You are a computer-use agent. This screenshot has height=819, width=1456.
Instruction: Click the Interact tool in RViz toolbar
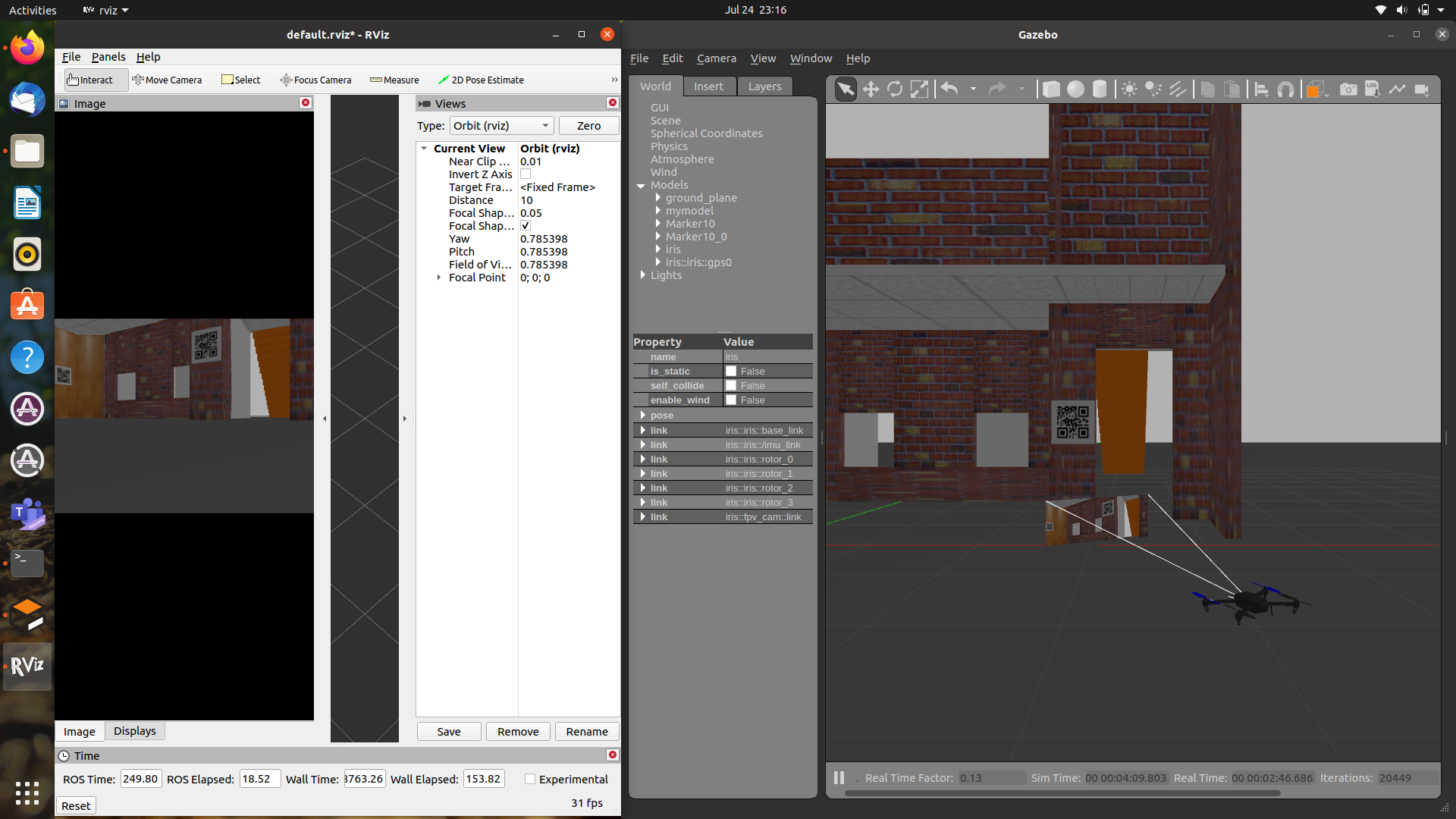tap(90, 80)
